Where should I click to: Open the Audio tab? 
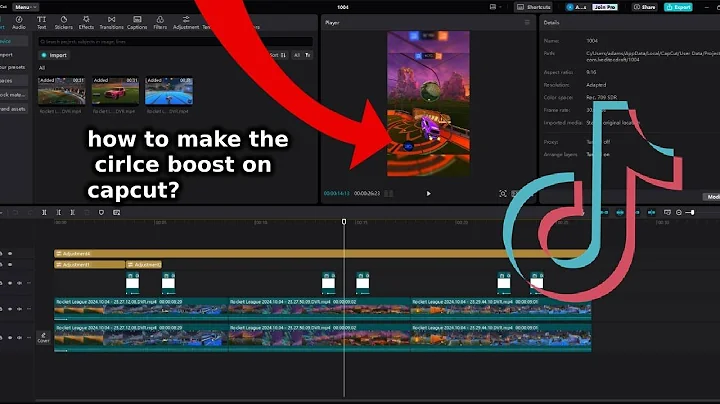19,22
